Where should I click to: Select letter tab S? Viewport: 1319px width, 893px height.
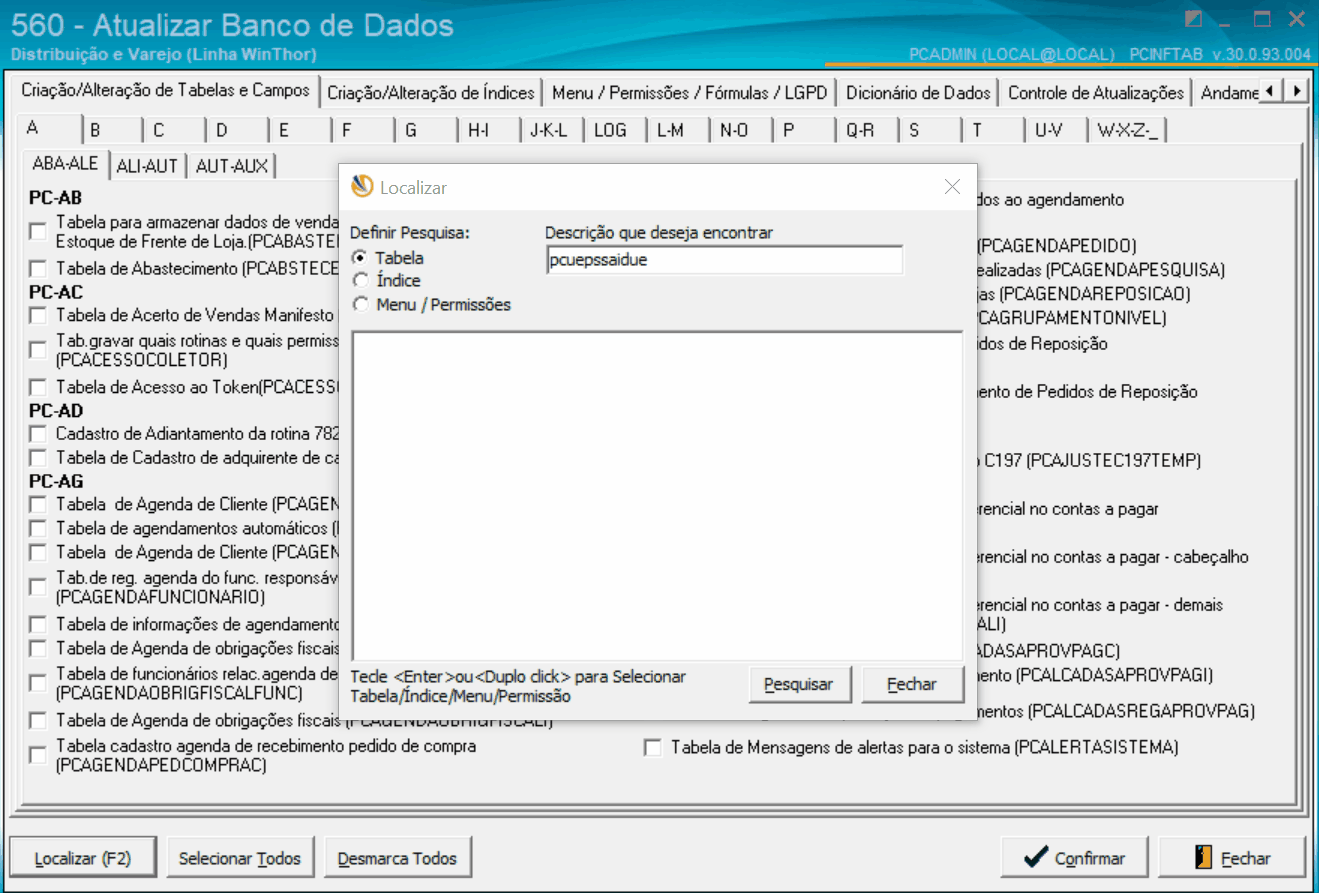(x=930, y=130)
